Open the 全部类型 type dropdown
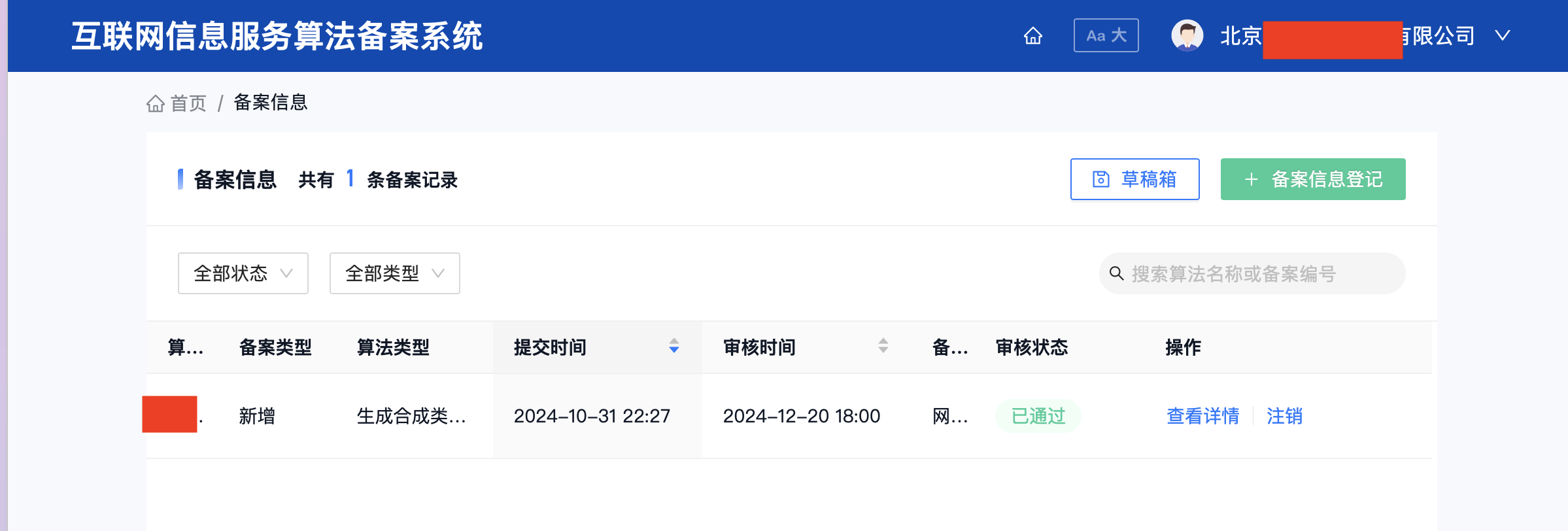 [x=394, y=273]
